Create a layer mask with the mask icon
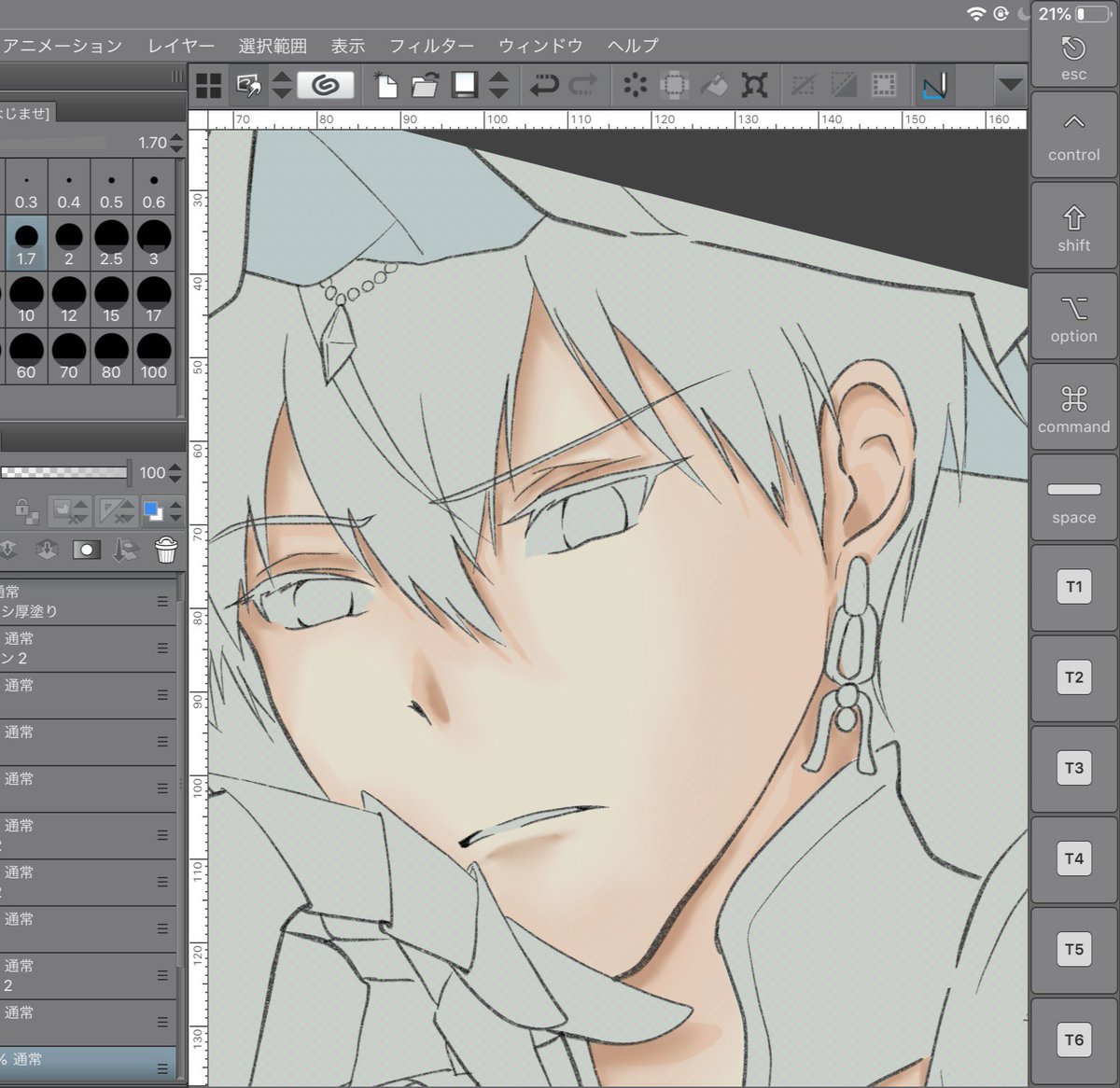The image size is (1120, 1088). point(87,550)
